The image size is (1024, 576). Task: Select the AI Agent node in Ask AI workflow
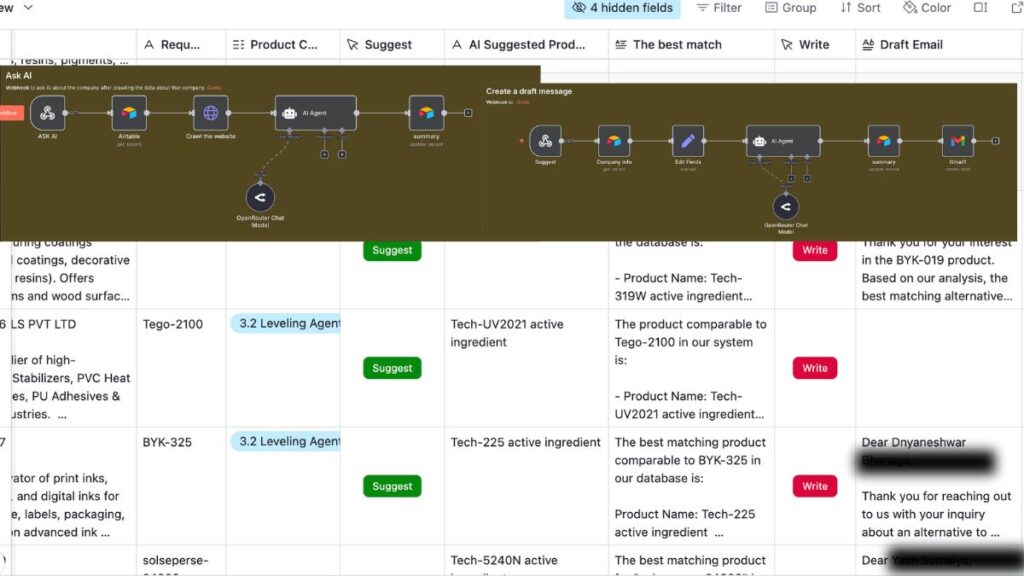315,113
